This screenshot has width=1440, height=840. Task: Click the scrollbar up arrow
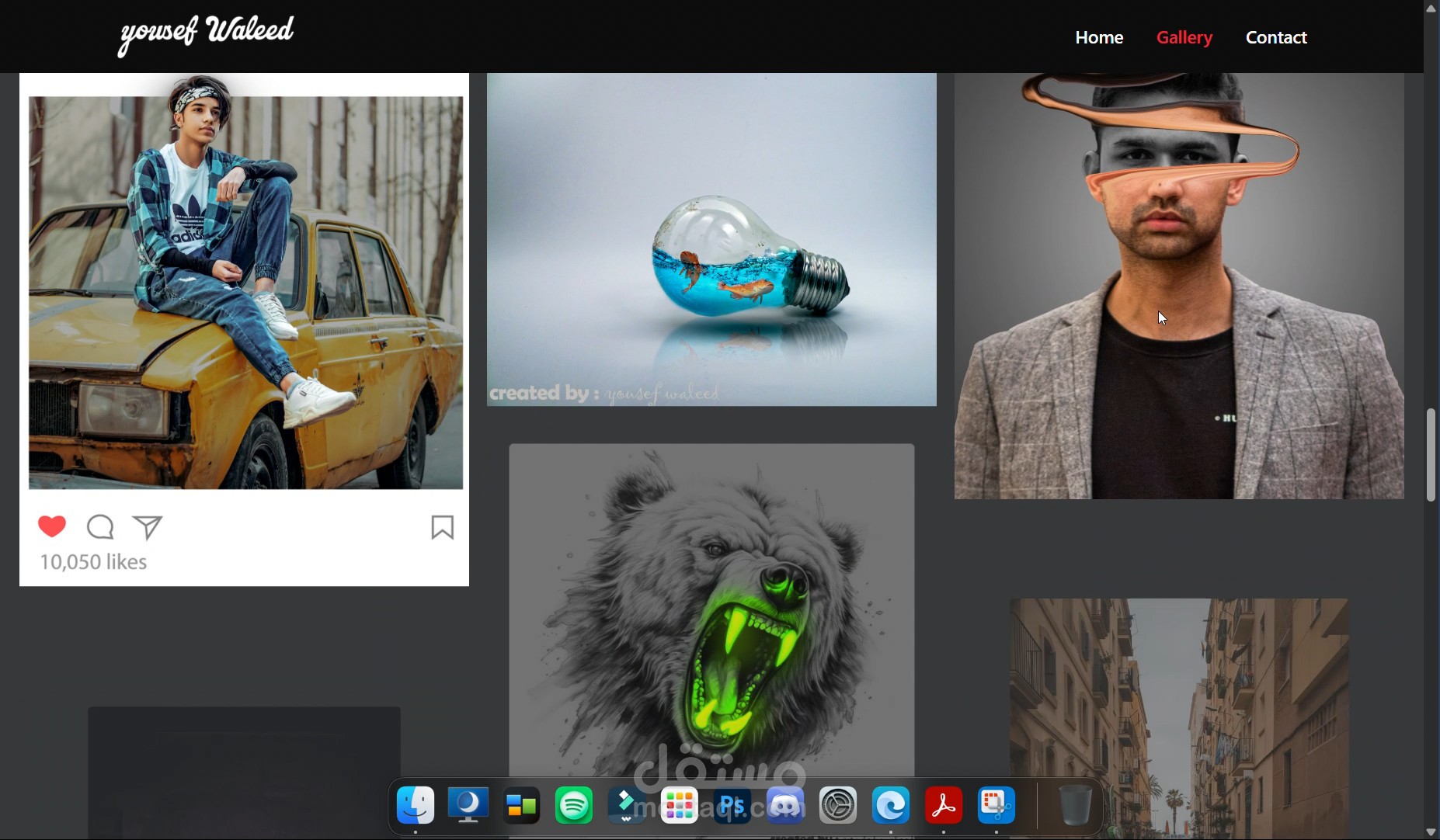[x=1431, y=8]
